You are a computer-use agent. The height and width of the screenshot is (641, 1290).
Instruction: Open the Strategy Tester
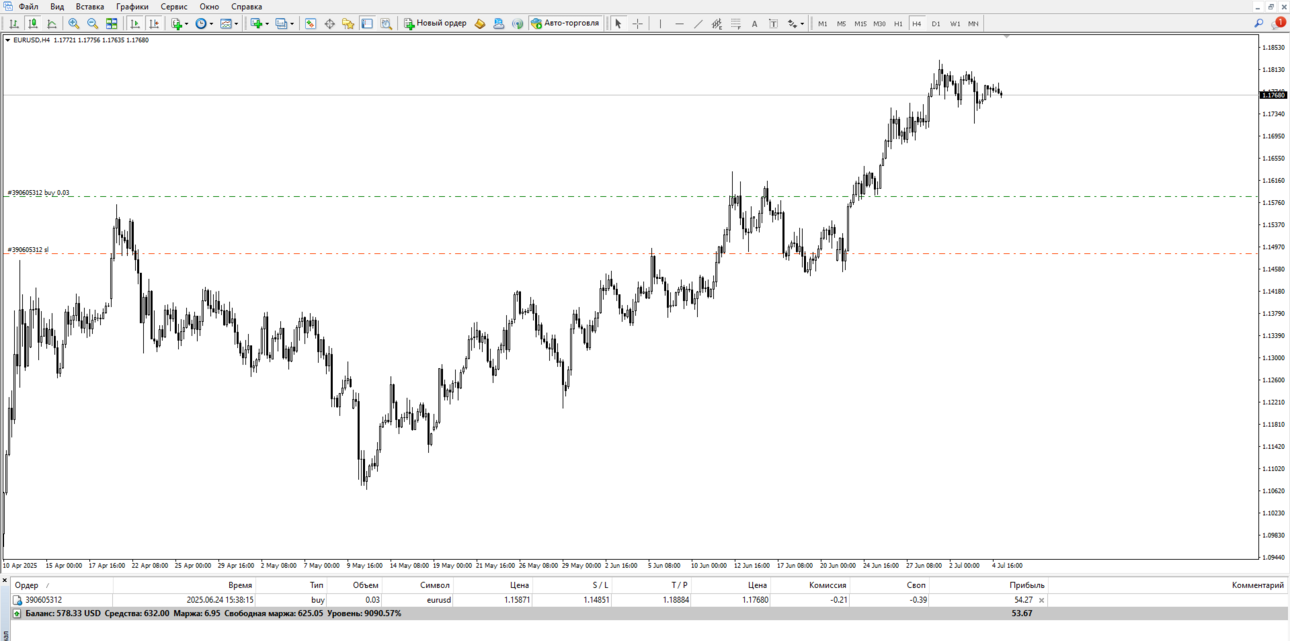[x=386, y=23]
